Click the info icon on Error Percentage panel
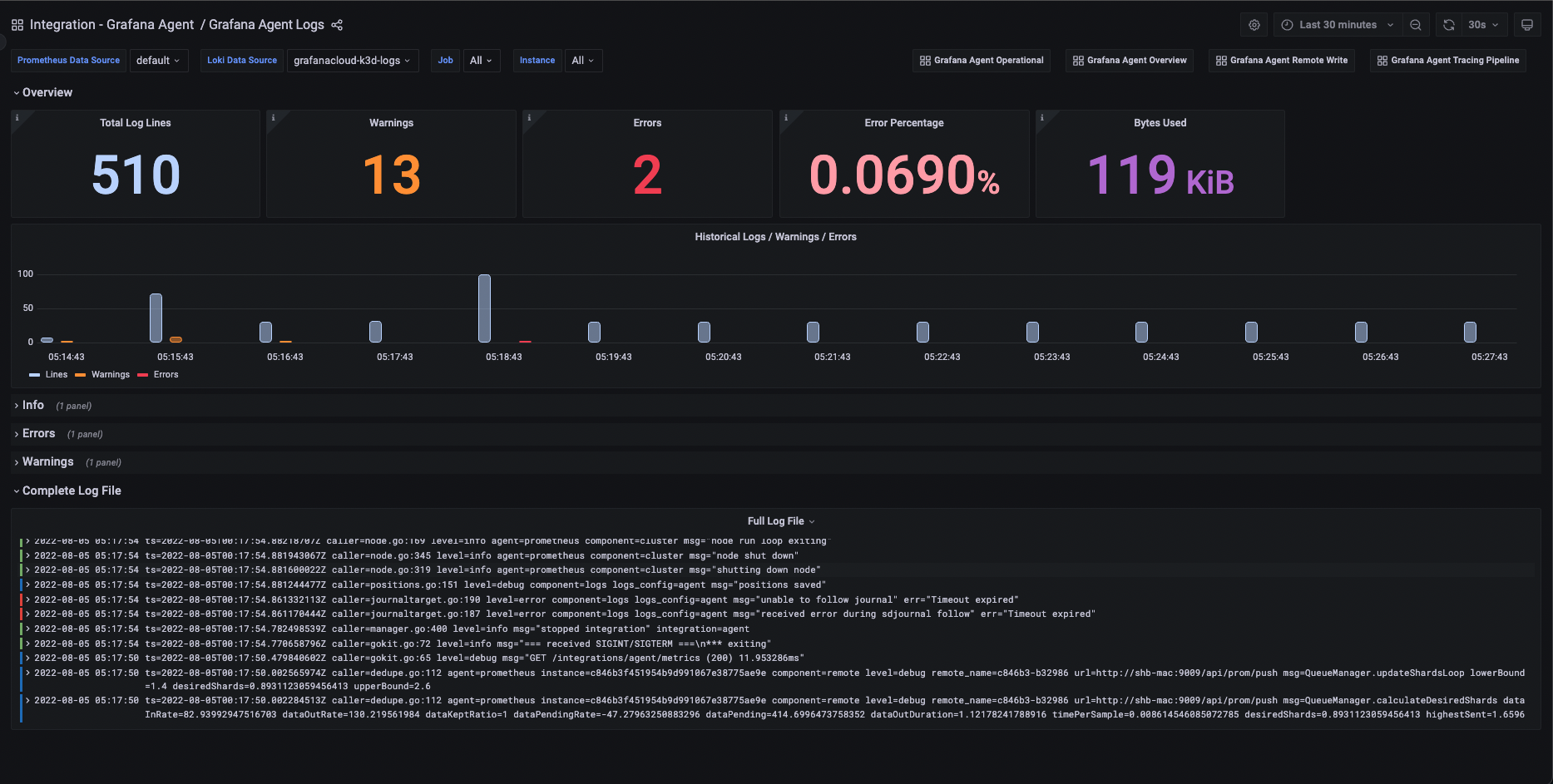1553x784 pixels. point(785,117)
